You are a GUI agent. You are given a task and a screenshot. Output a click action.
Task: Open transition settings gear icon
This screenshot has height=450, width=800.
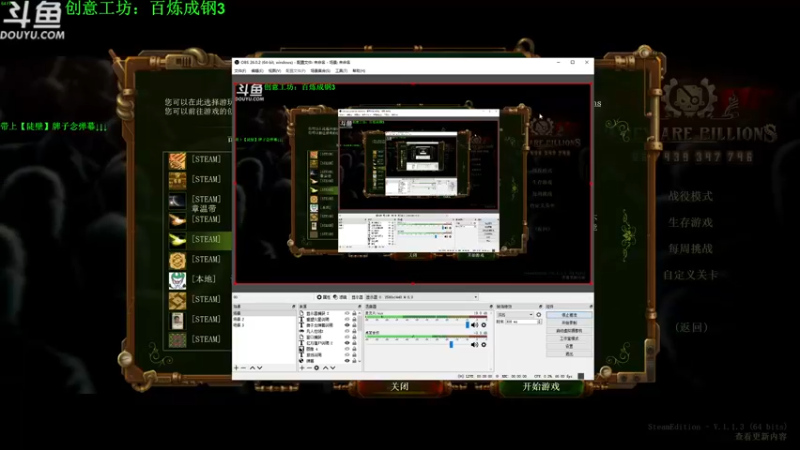[x=539, y=315]
